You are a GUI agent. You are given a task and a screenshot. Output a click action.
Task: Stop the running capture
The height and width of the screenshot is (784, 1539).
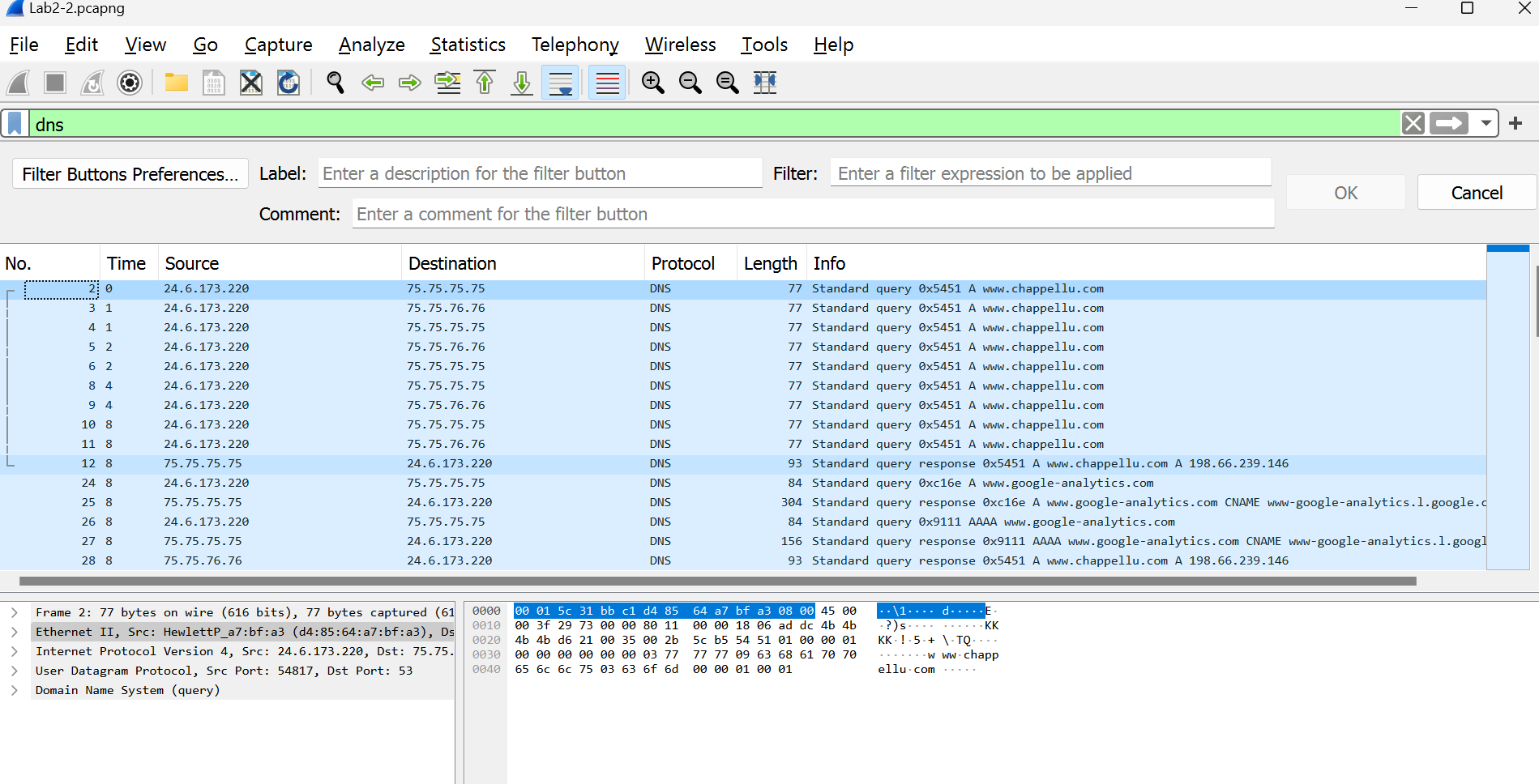pos(55,83)
